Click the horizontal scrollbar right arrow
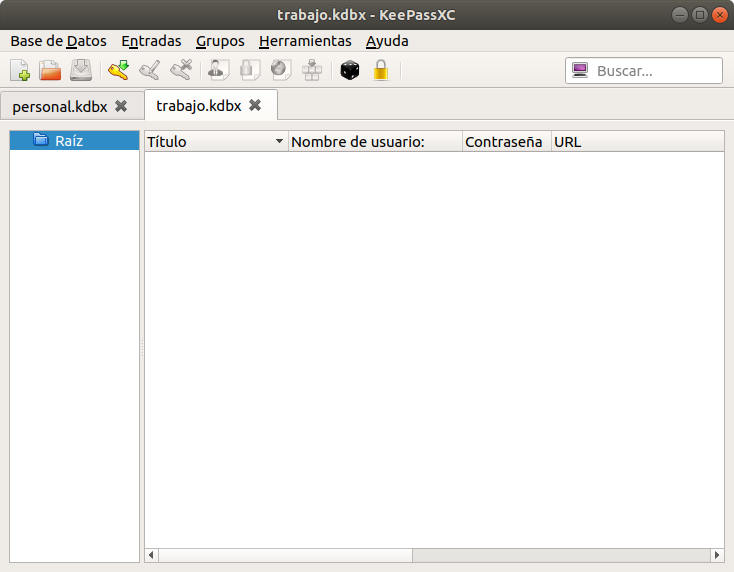 click(716, 555)
